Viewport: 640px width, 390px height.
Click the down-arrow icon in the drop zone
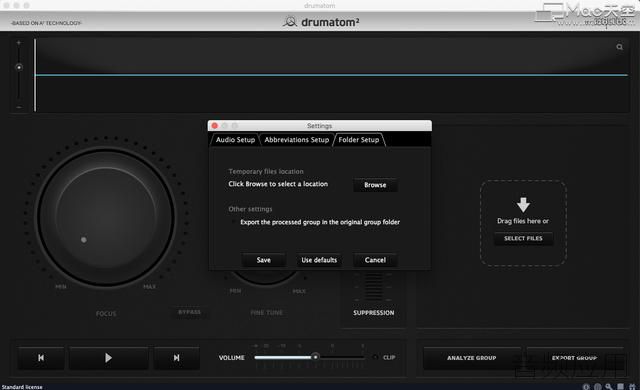point(523,204)
